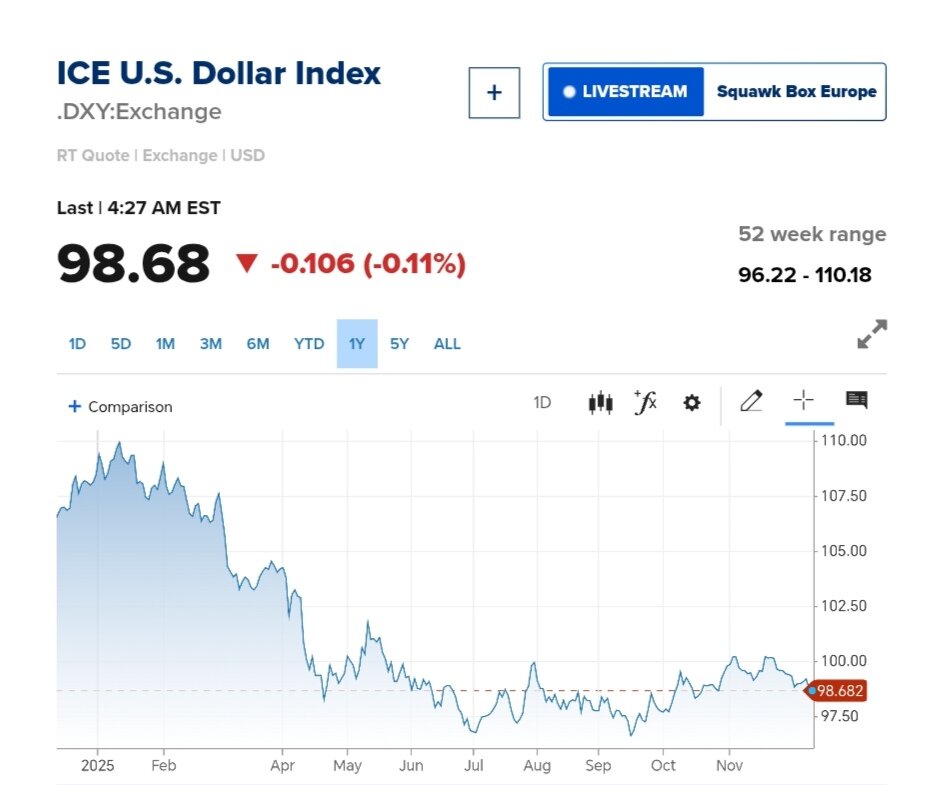Switch chart range to 1M

pyautogui.click(x=165, y=344)
